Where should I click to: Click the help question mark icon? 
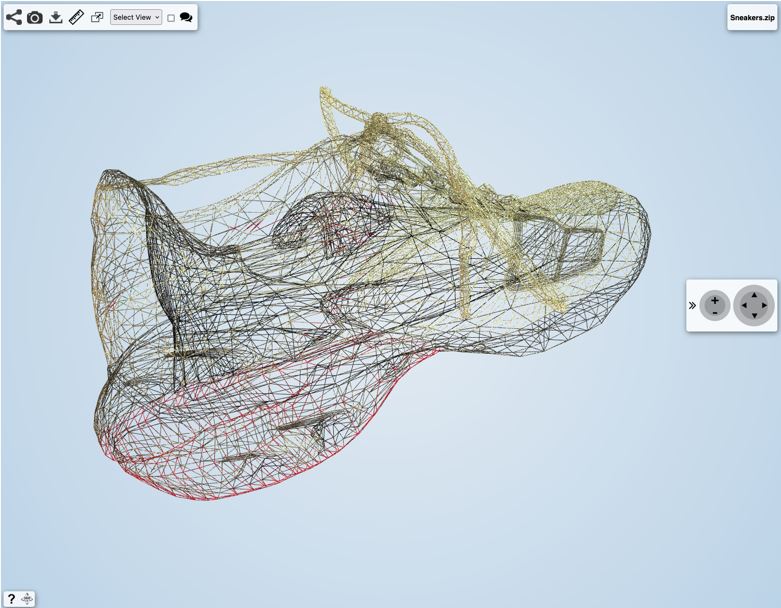11,599
